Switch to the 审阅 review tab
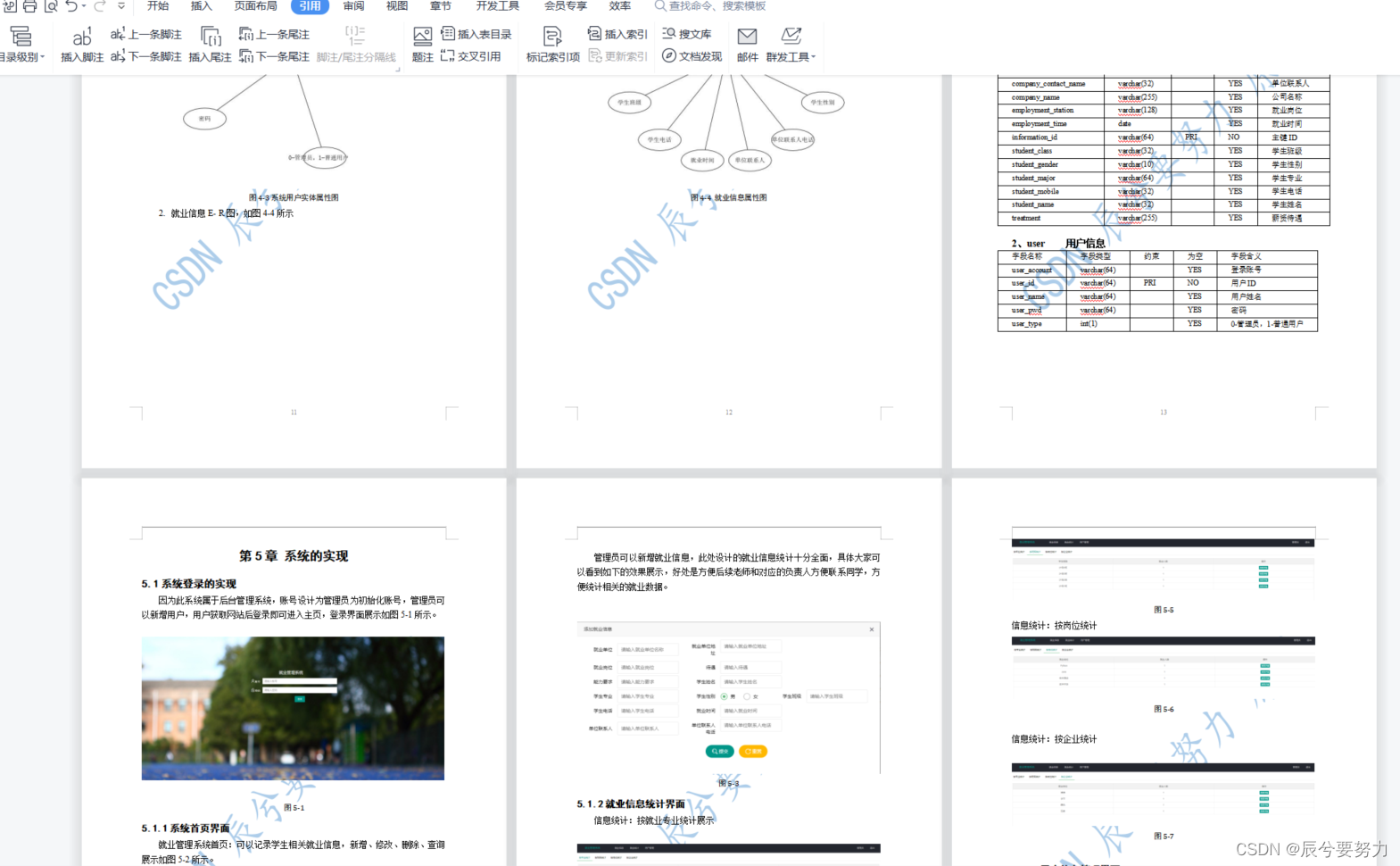The height and width of the screenshot is (866, 1400). pyautogui.click(x=353, y=5)
